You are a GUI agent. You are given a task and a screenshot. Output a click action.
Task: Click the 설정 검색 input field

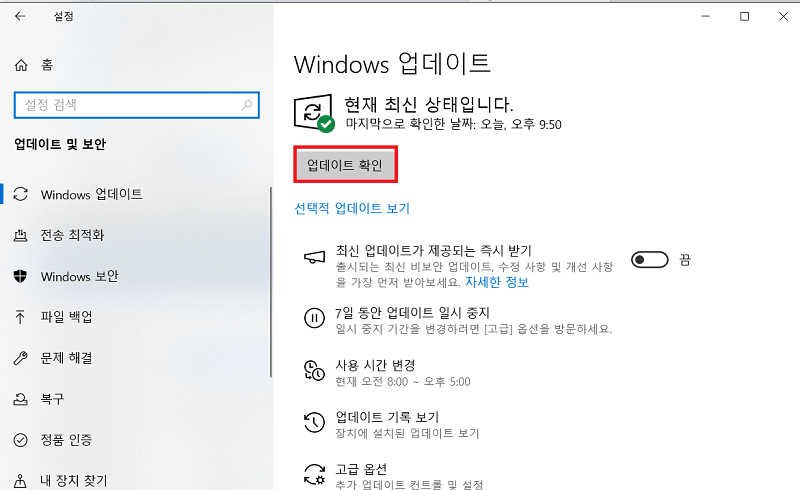(x=137, y=105)
